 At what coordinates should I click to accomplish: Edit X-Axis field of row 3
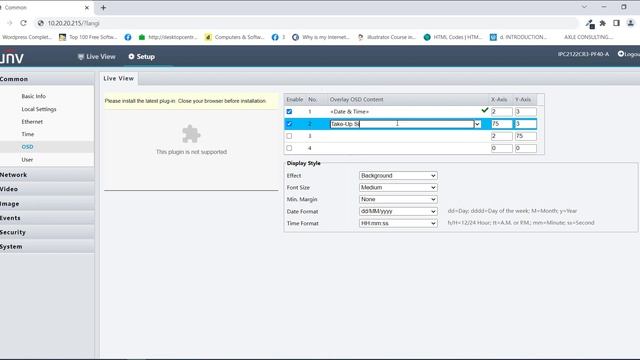(502, 136)
